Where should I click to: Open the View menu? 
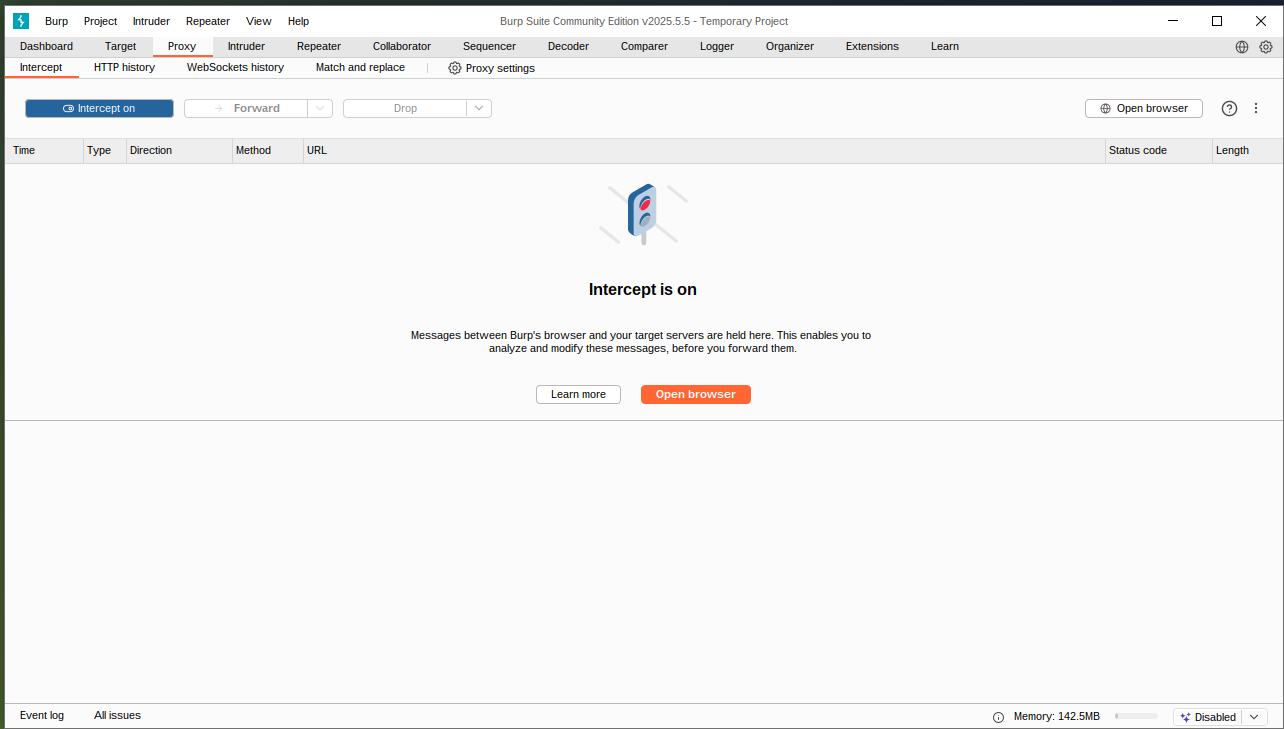pyautogui.click(x=259, y=21)
